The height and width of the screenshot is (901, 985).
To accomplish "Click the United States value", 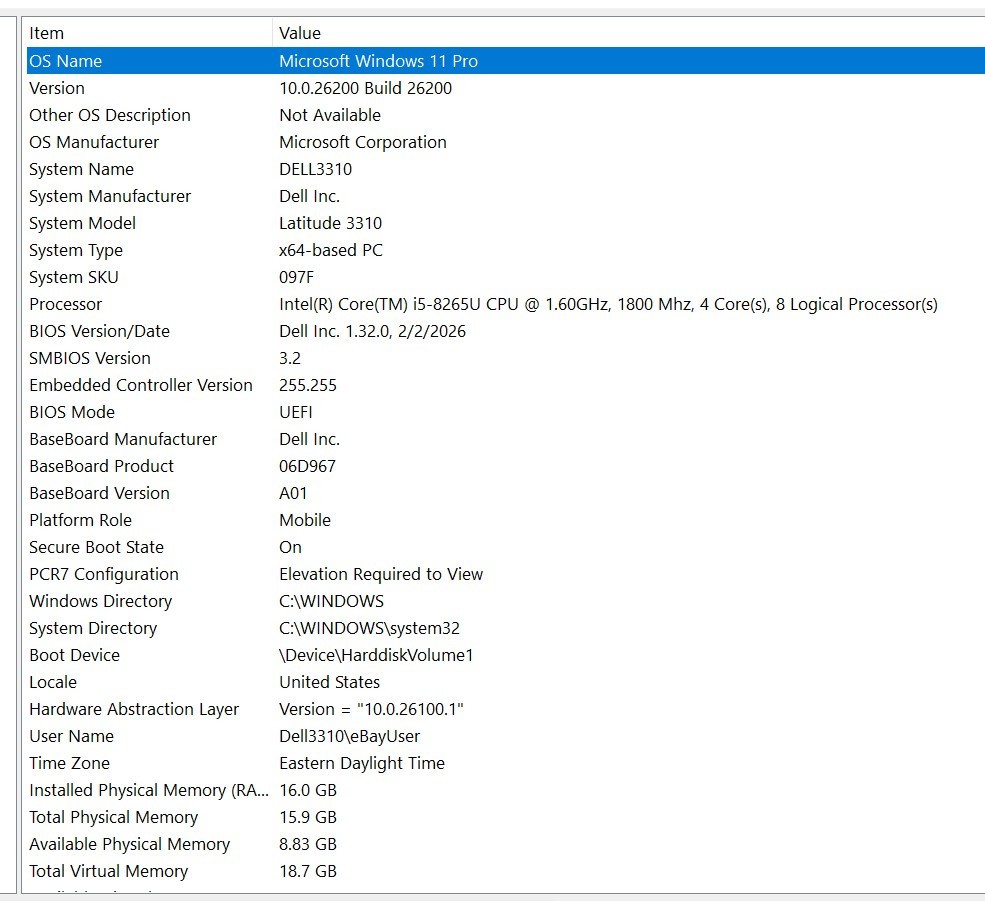I will coord(329,682).
